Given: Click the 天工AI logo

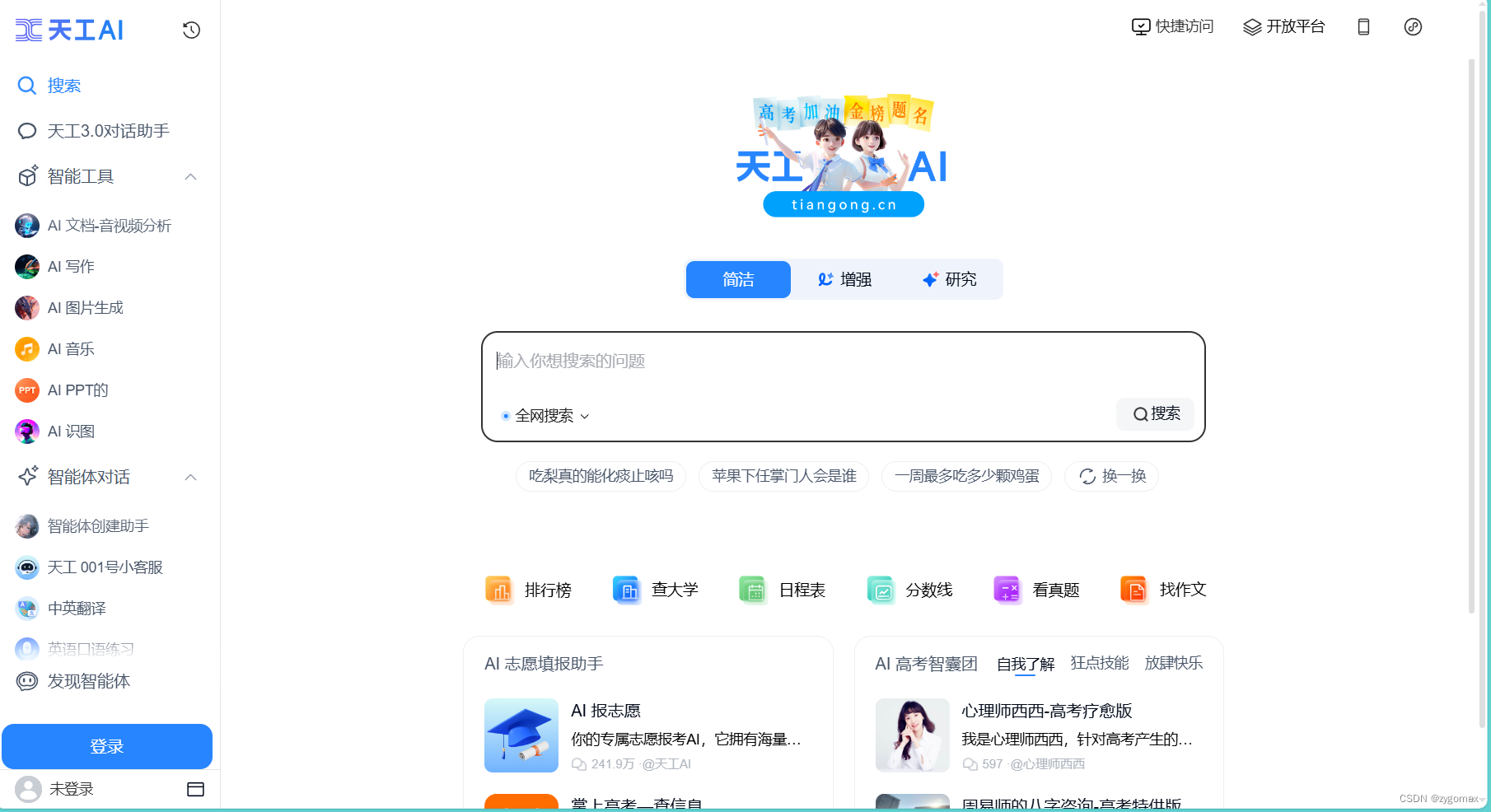Looking at the screenshot, I should (69, 30).
